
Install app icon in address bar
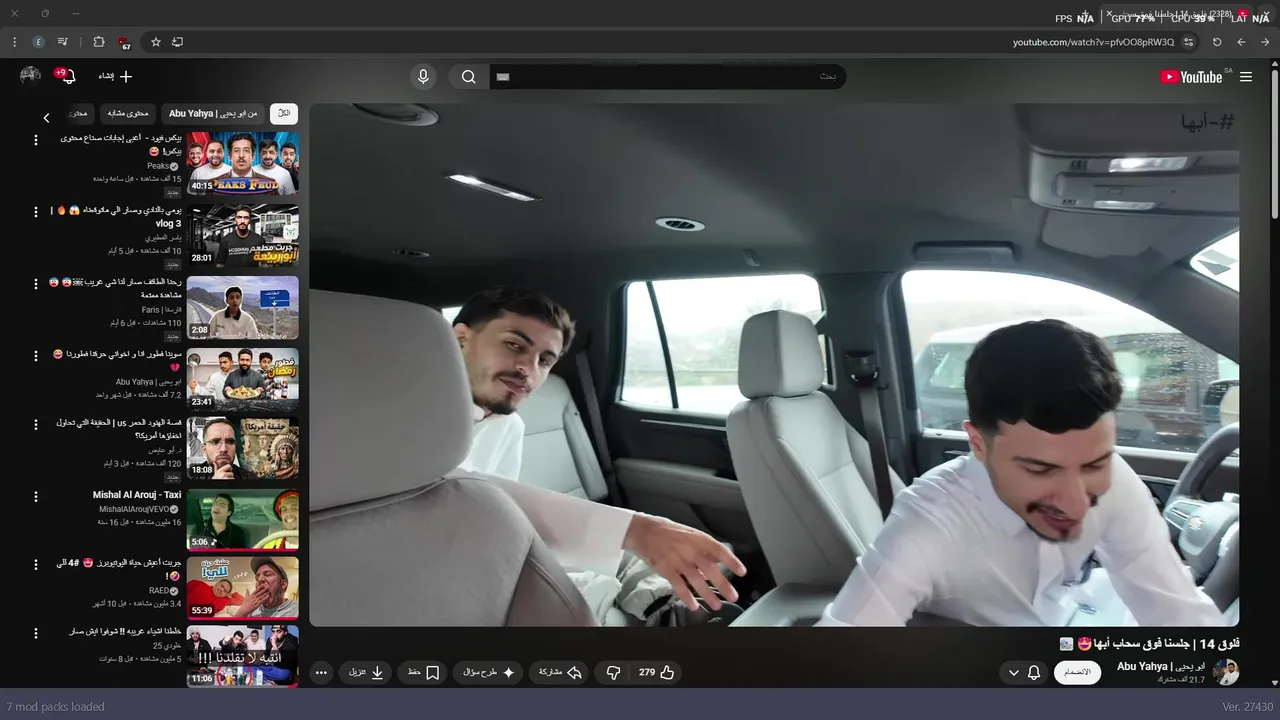point(177,42)
